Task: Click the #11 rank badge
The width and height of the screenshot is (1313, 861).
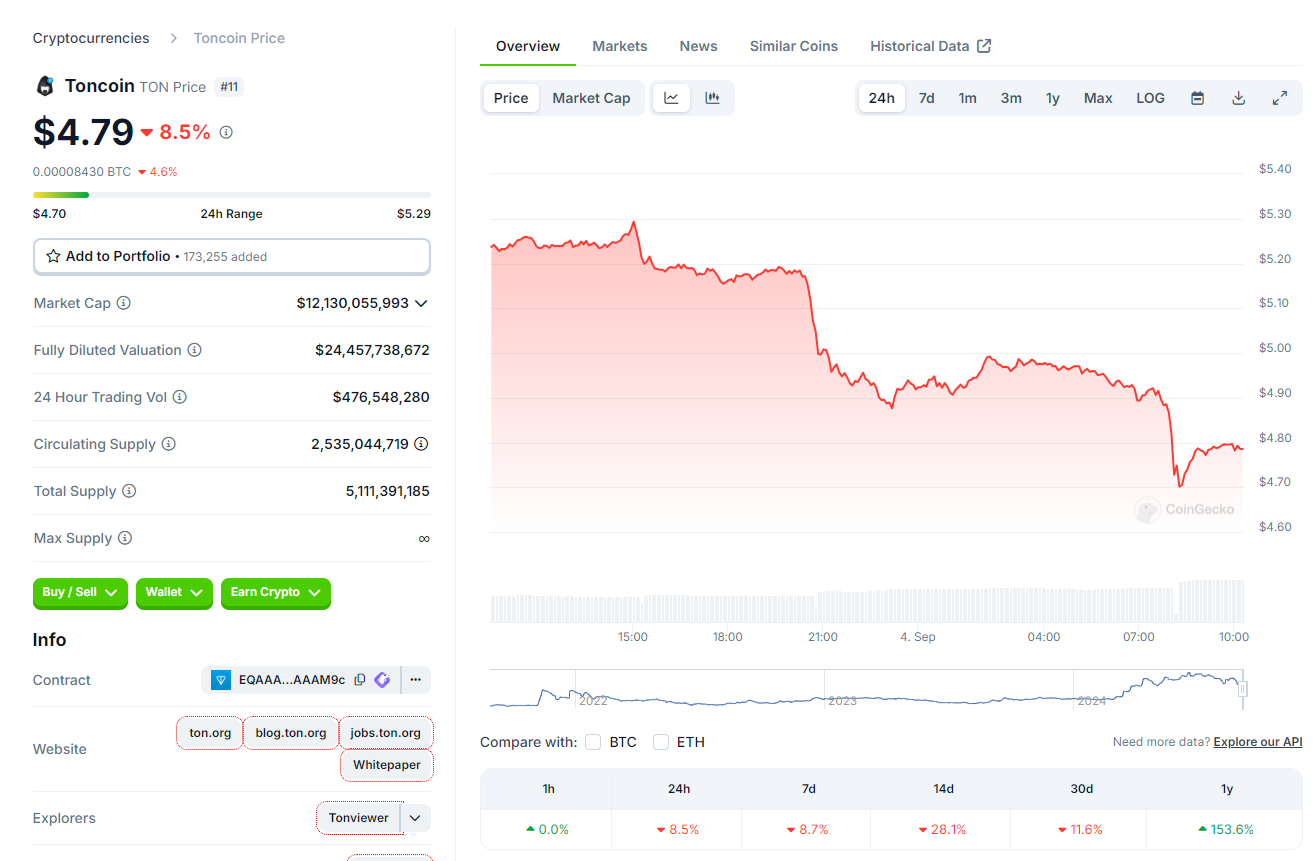Action: tap(229, 87)
